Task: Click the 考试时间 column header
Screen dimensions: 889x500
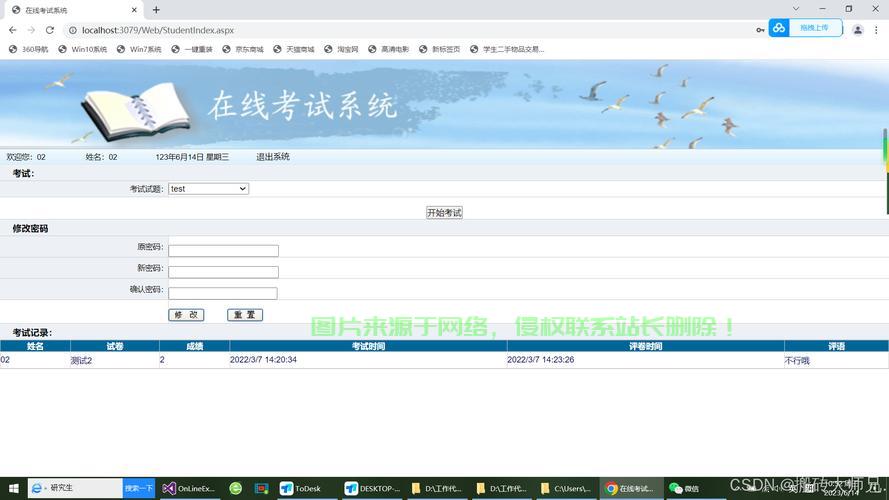Action: pos(368,346)
